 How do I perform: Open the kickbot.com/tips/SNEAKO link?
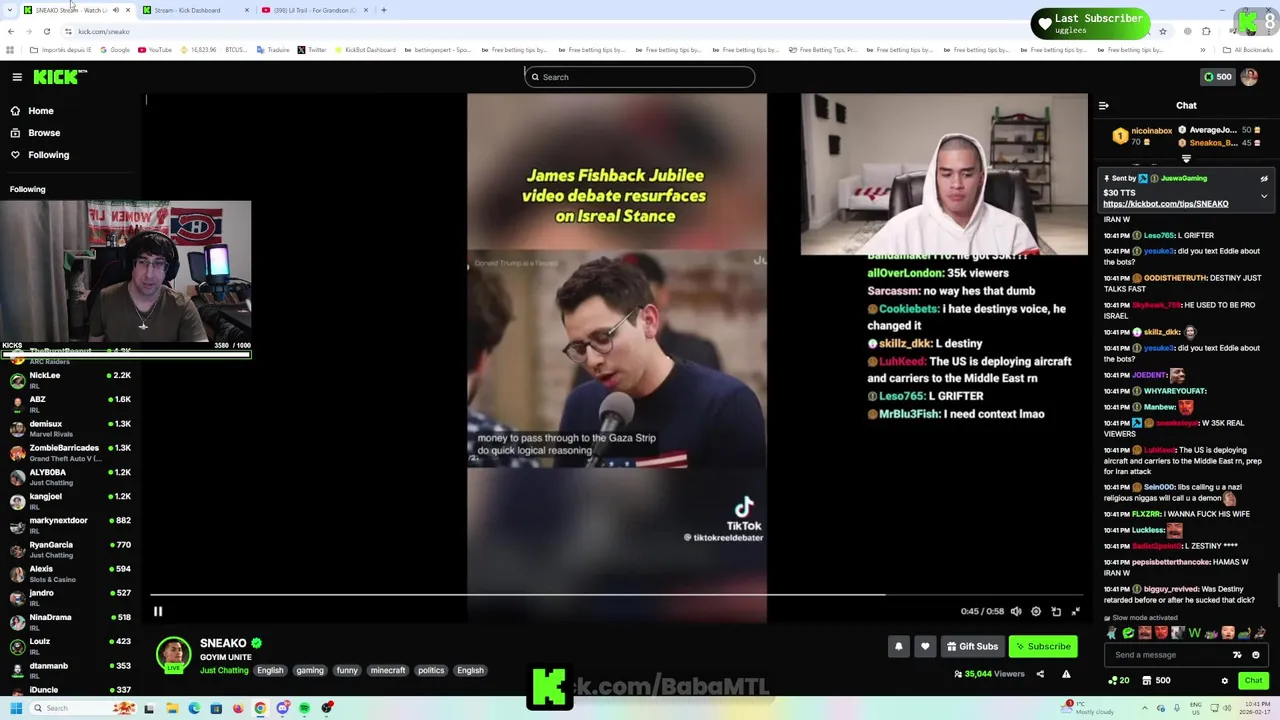(1165, 204)
